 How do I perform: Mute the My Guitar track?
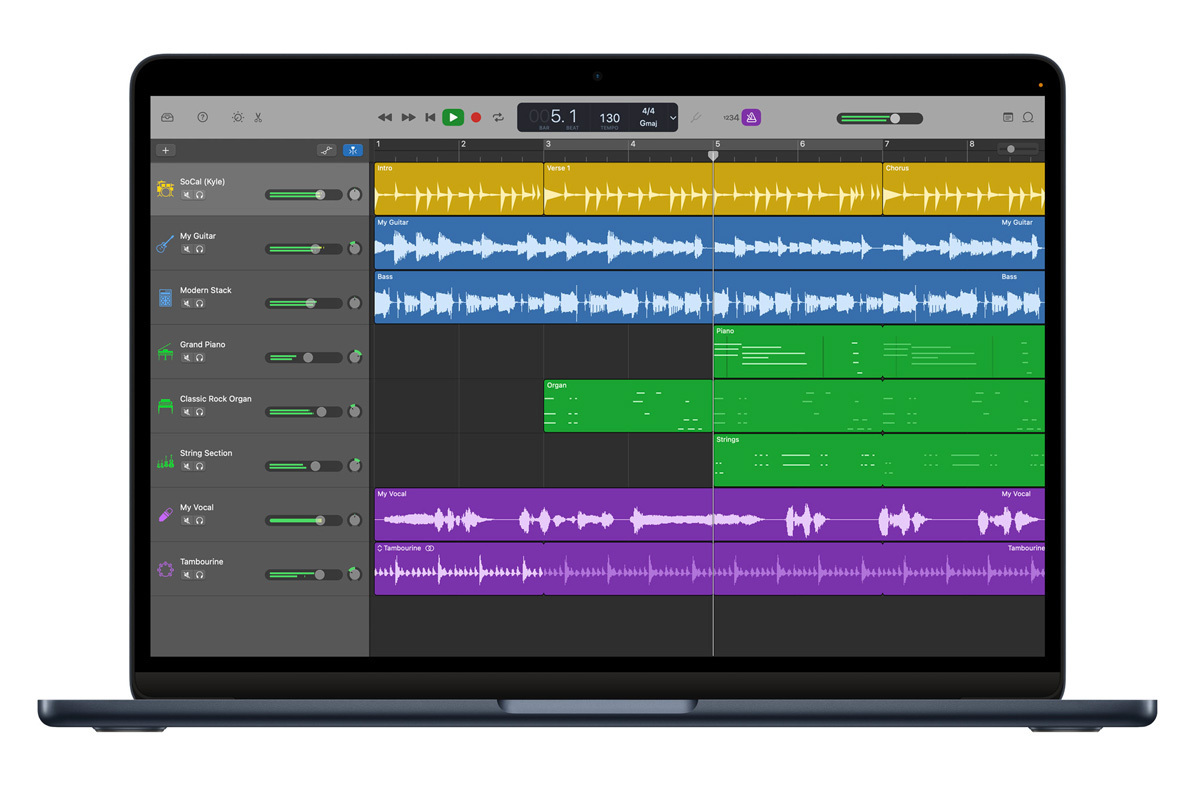(186, 249)
